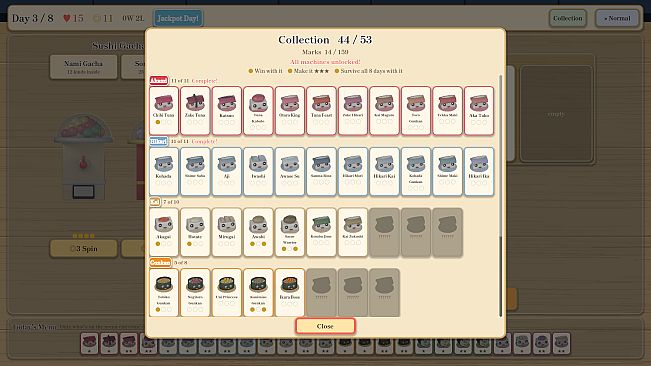651x366 pixels.
Task: Open the Shime Saba card
Action: coord(195,171)
